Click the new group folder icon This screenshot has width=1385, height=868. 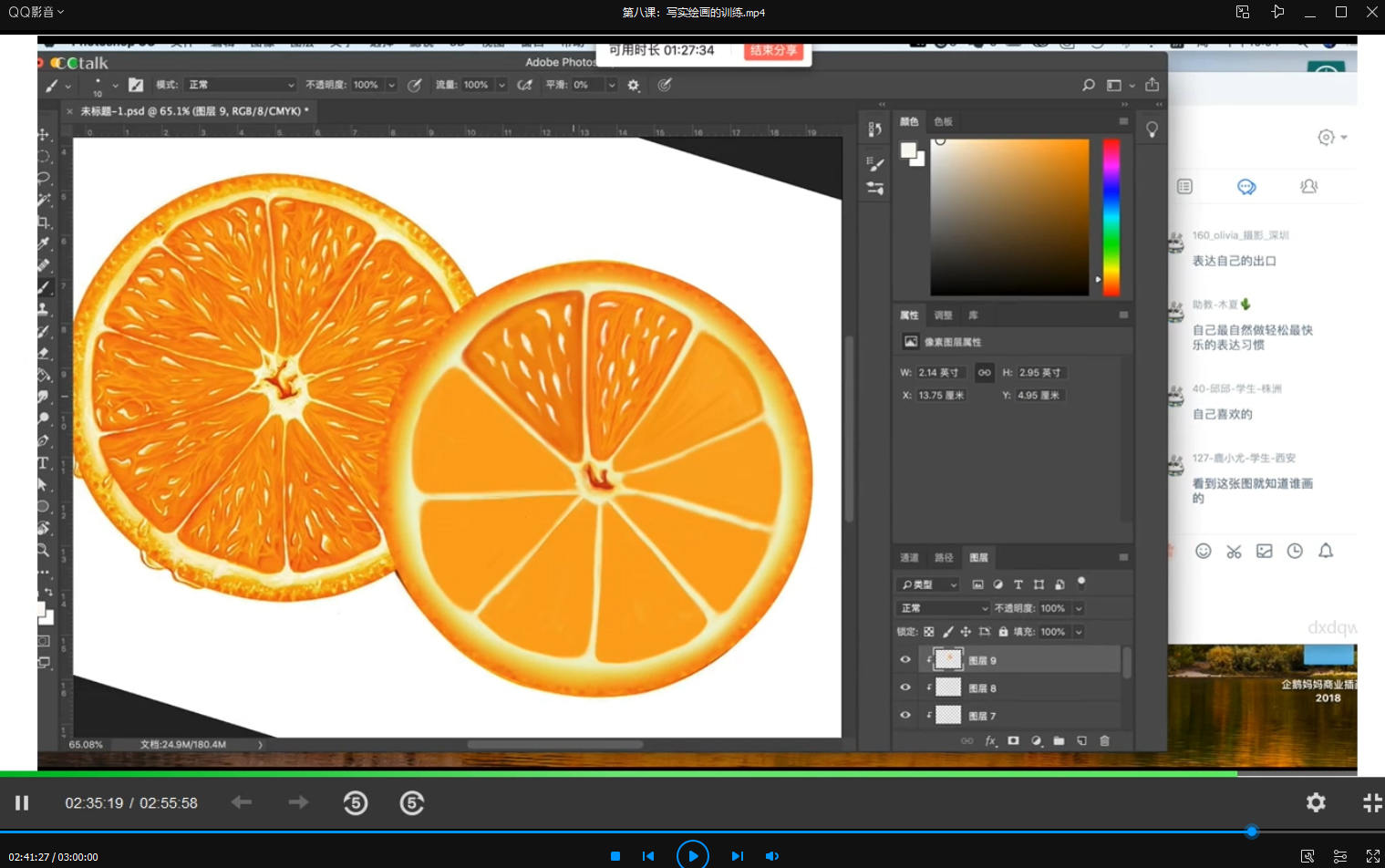click(1059, 741)
